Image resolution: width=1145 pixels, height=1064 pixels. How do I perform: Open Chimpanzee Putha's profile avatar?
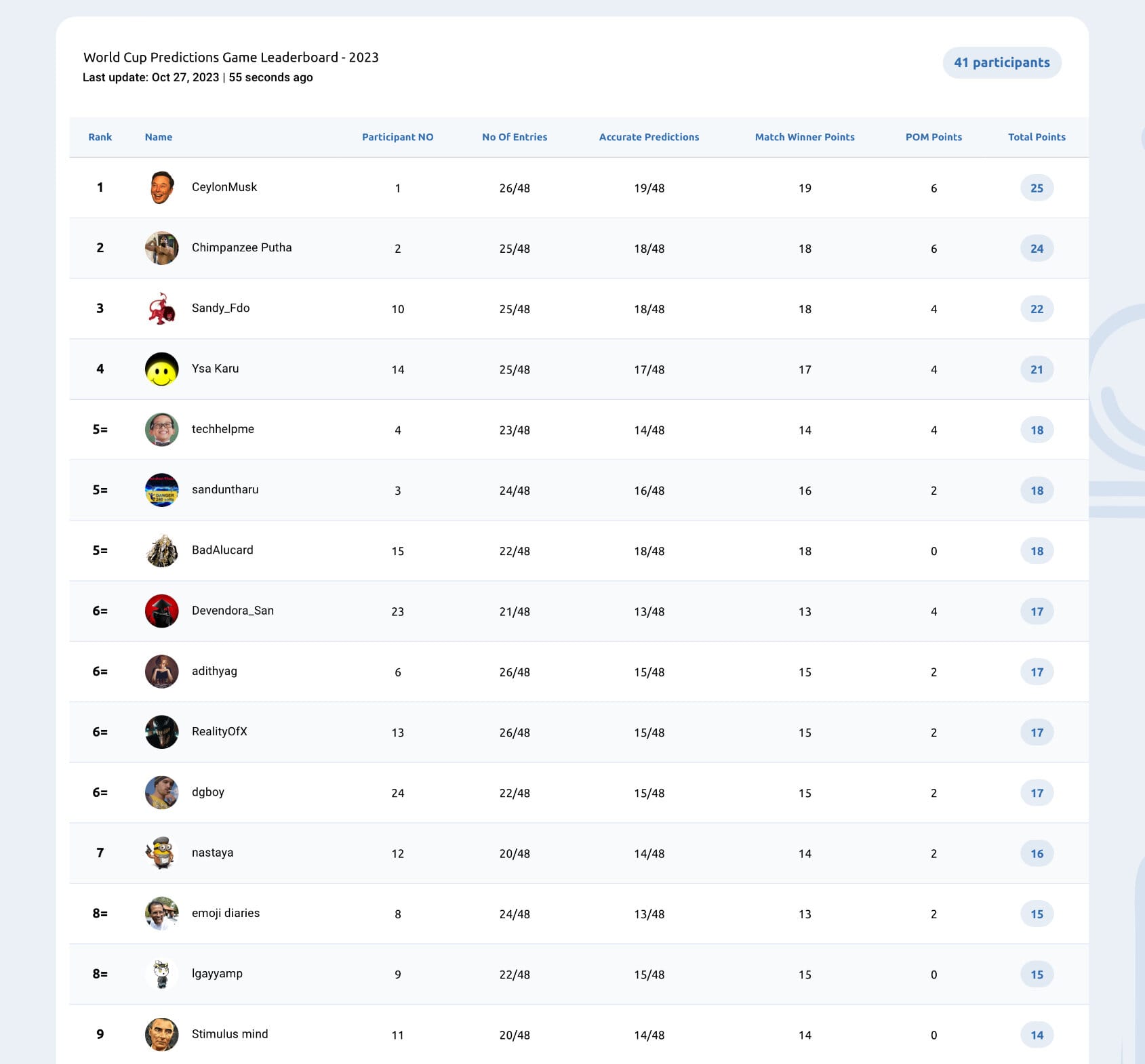click(x=162, y=248)
